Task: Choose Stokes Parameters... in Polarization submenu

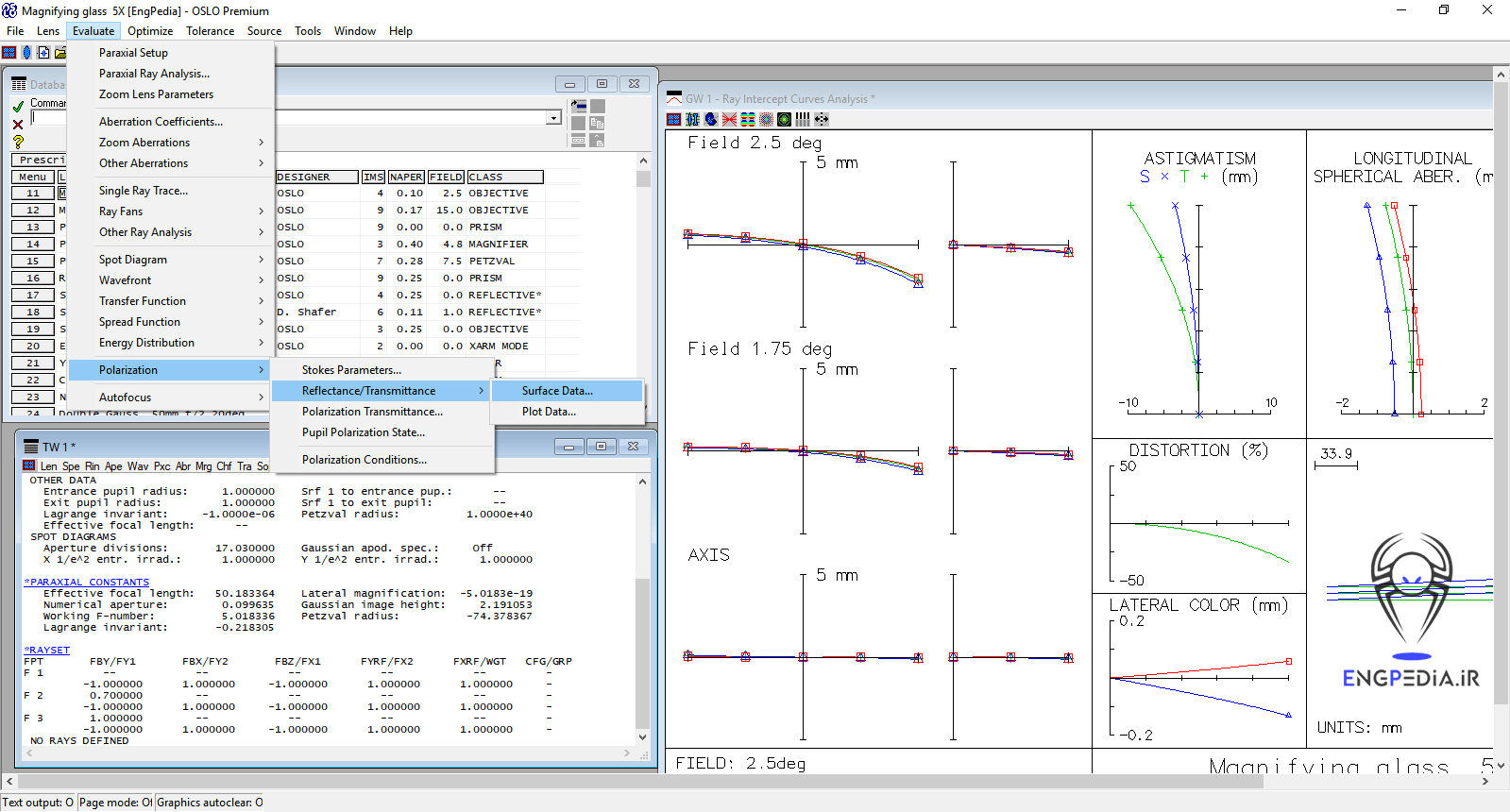Action: pyautogui.click(x=351, y=370)
